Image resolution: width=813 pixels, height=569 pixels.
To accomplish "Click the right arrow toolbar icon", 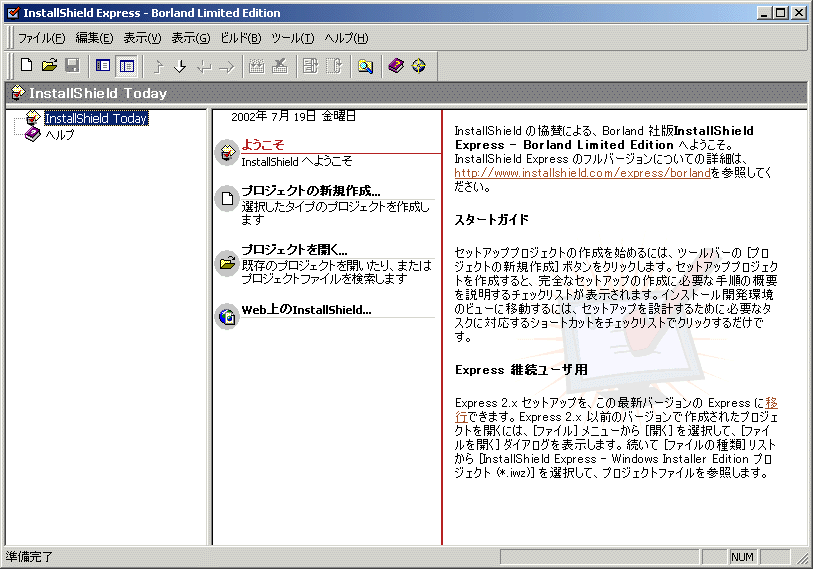I will (227, 66).
